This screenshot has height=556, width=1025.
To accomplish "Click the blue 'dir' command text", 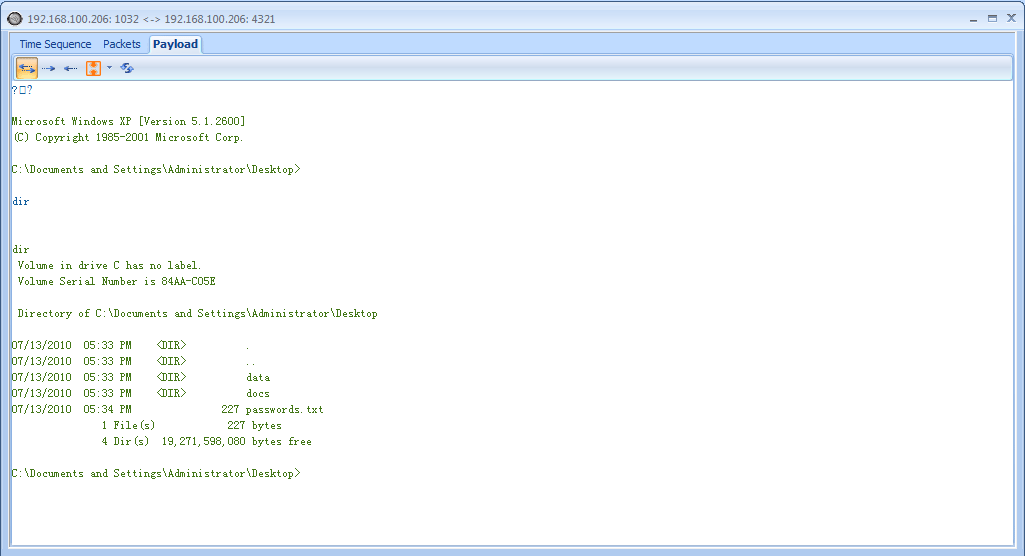I will pos(20,201).
